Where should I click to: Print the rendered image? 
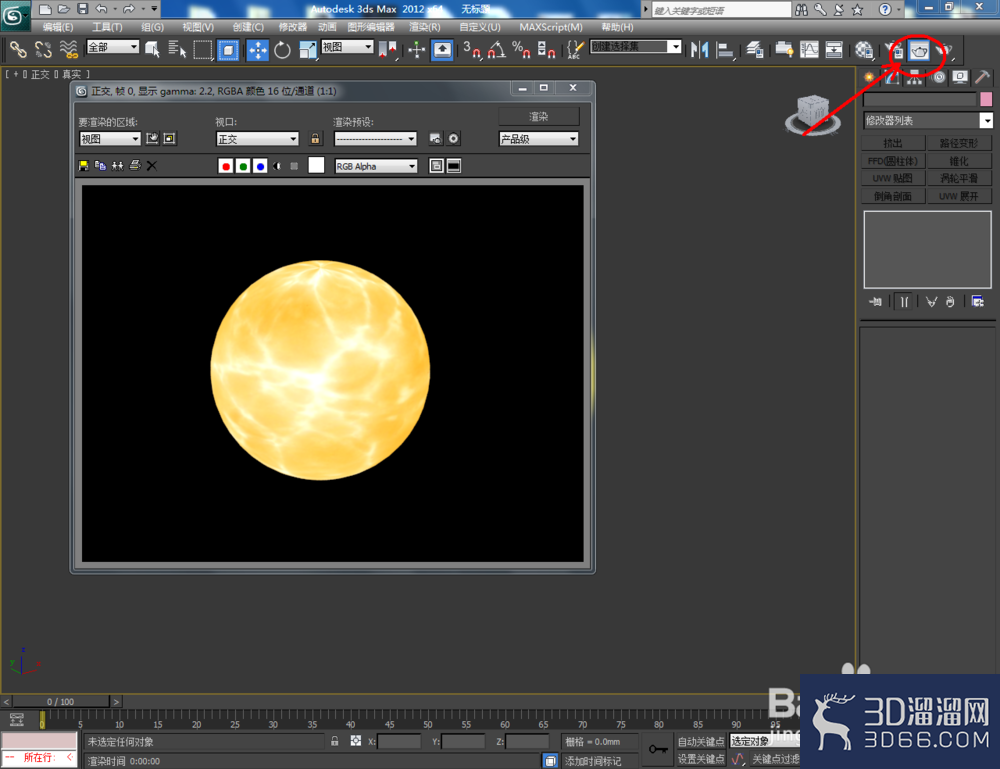click(x=135, y=166)
